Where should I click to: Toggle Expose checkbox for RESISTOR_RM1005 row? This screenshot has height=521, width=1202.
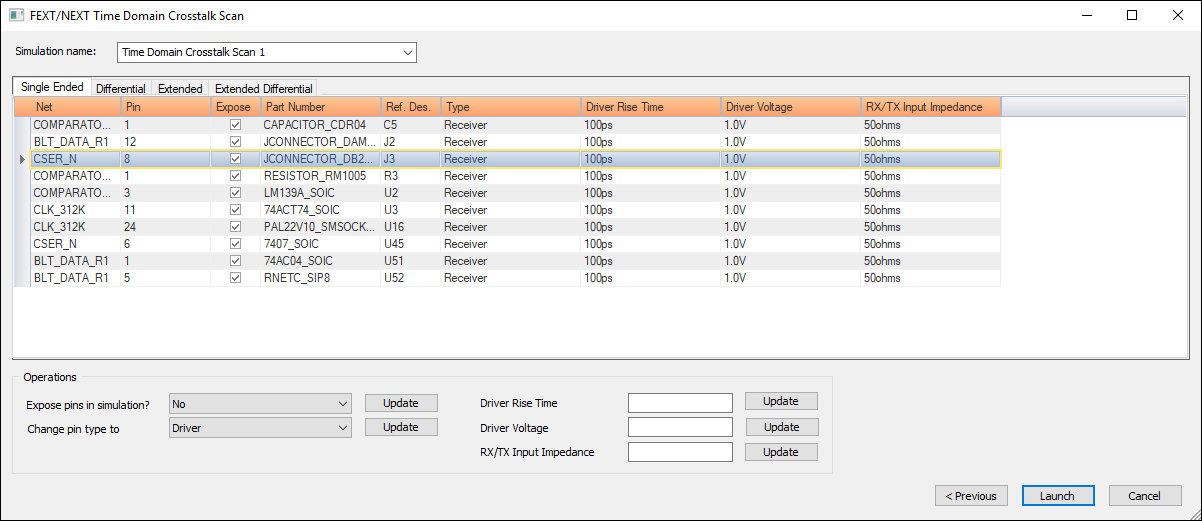pyautogui.click(x=236, y=176)
